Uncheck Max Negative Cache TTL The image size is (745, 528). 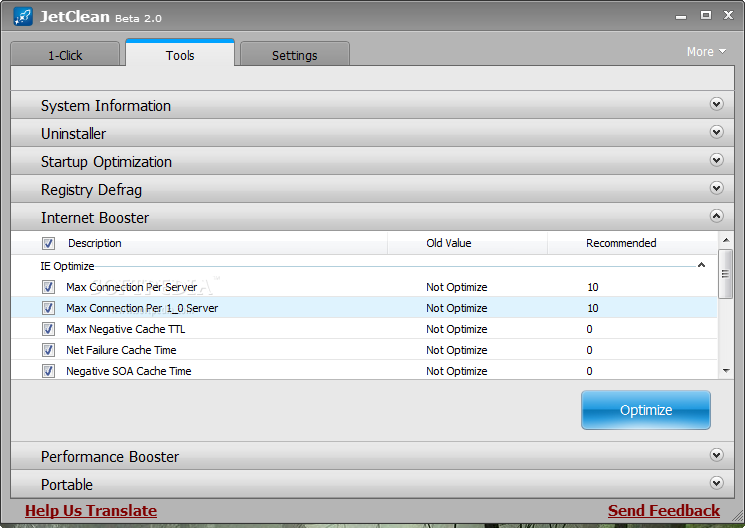(x=48, y=329)
